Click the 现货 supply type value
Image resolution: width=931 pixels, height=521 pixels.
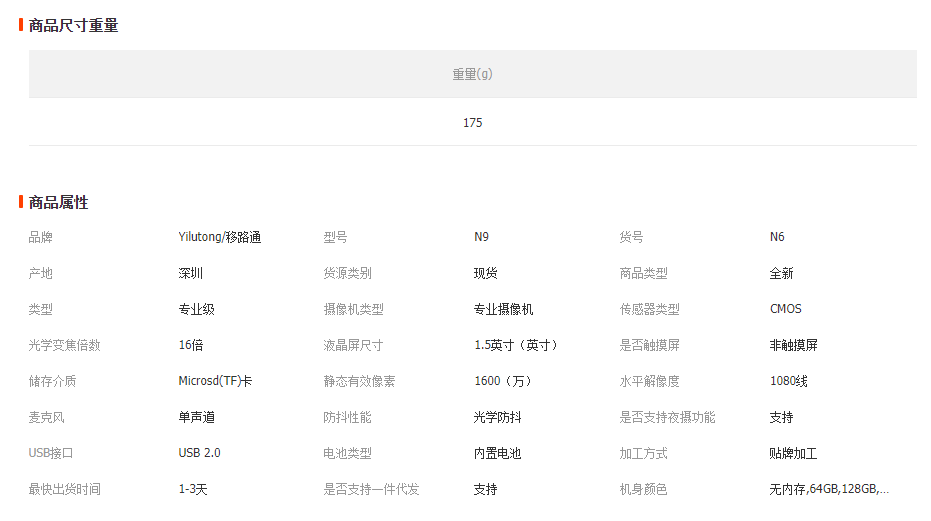click(x=485, y=273)
